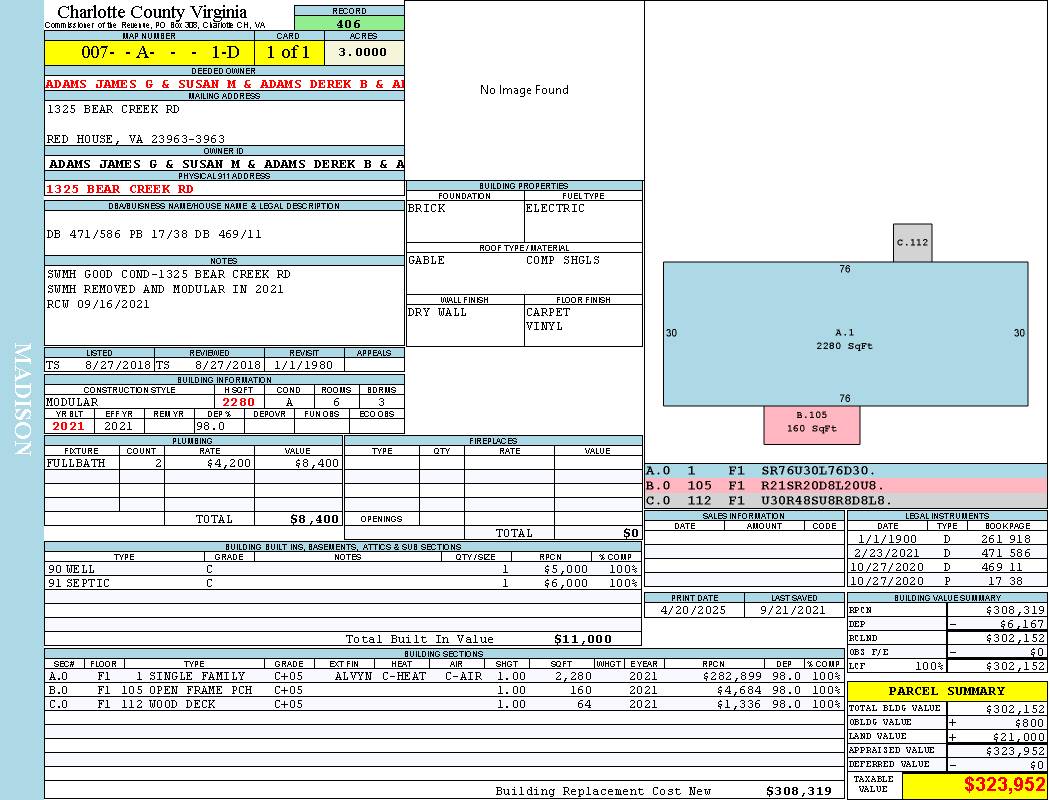1050x800 pixels.
Task: Click the plumbing total $8,400
Action: [315, 519]
